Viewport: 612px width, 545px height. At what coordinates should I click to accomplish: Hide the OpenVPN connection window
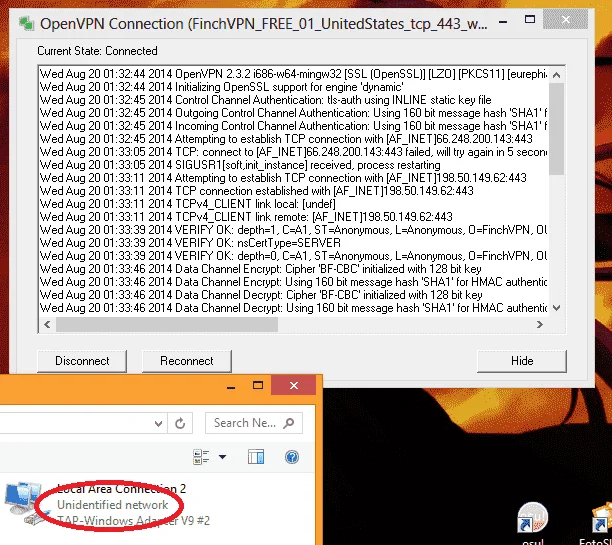pyautogui.click(x=522, y=361)
